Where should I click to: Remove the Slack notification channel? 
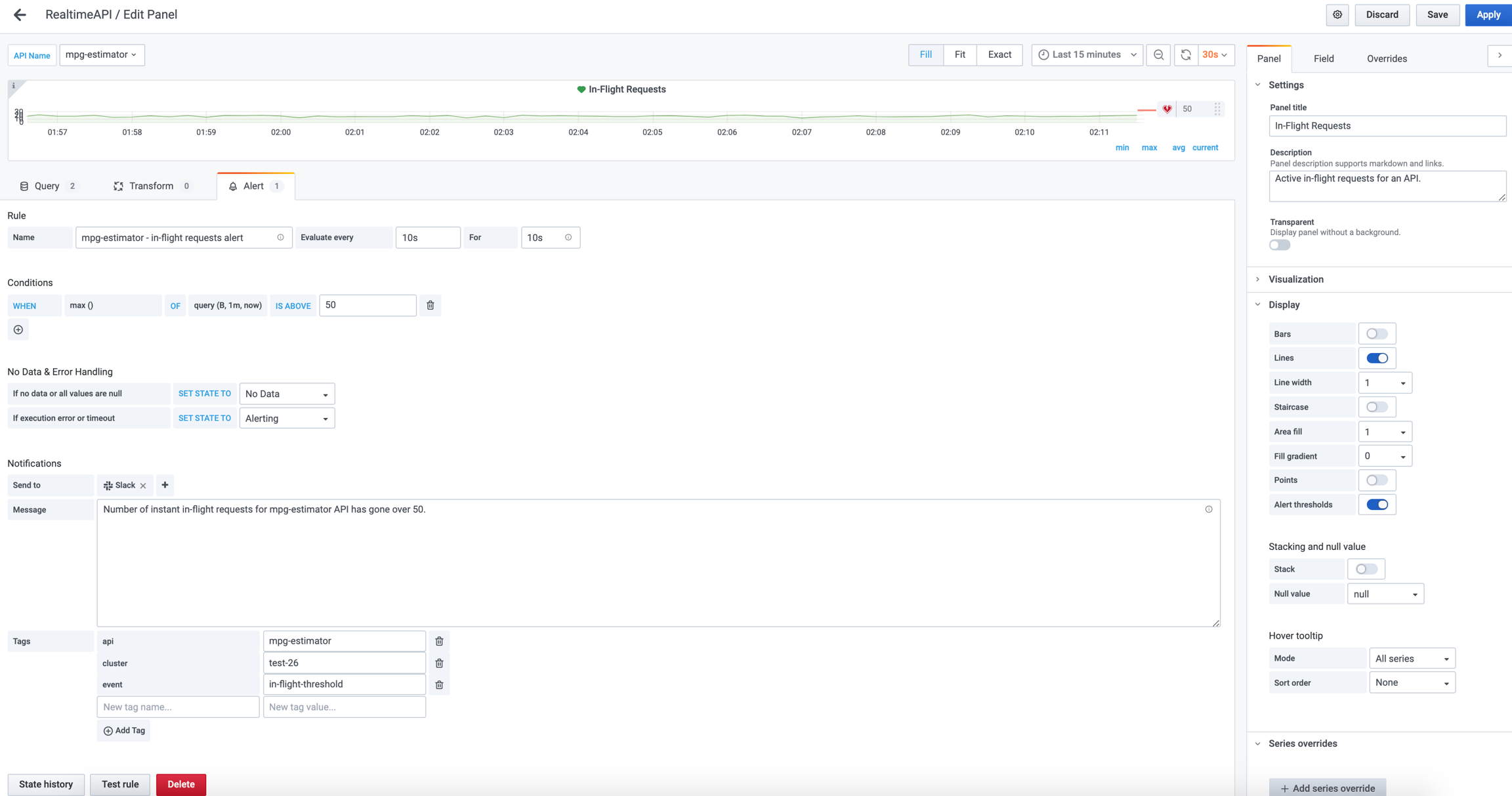click(x=143, y=486)
